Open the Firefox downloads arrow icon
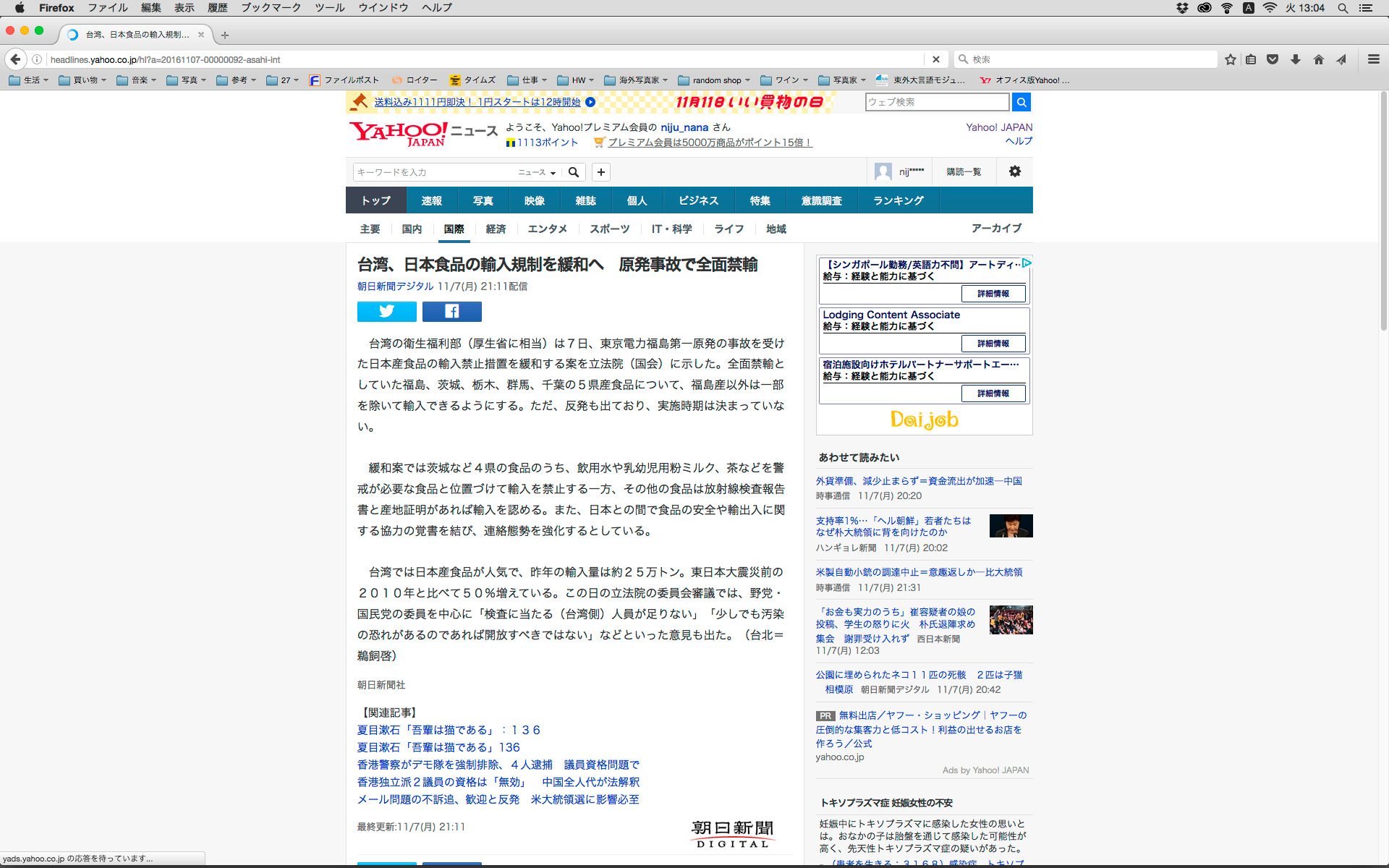The image size is (1389, 868). [x=1295, y=59]
